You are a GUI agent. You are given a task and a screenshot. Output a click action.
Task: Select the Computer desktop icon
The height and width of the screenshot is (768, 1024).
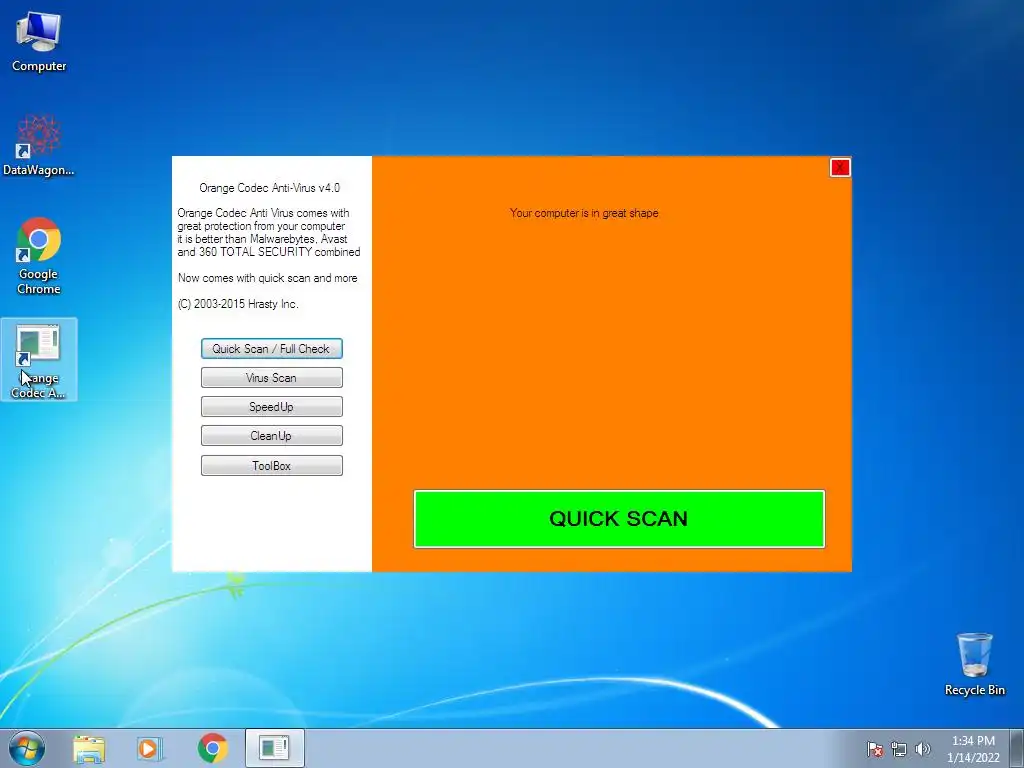[x=39, y=41]
